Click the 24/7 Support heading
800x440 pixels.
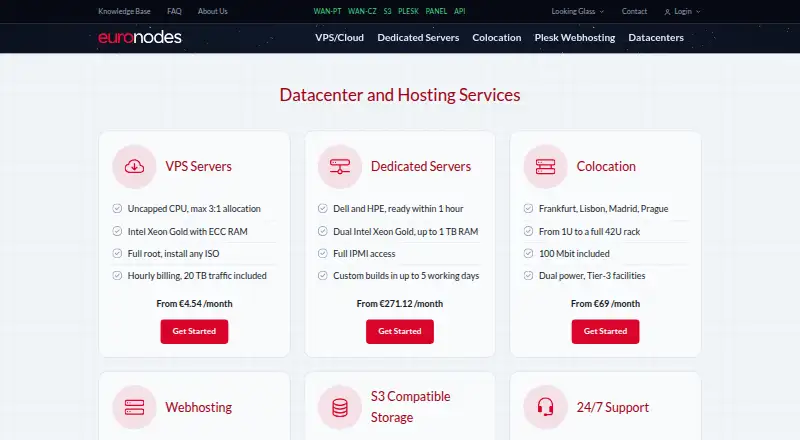click(613, 407)
